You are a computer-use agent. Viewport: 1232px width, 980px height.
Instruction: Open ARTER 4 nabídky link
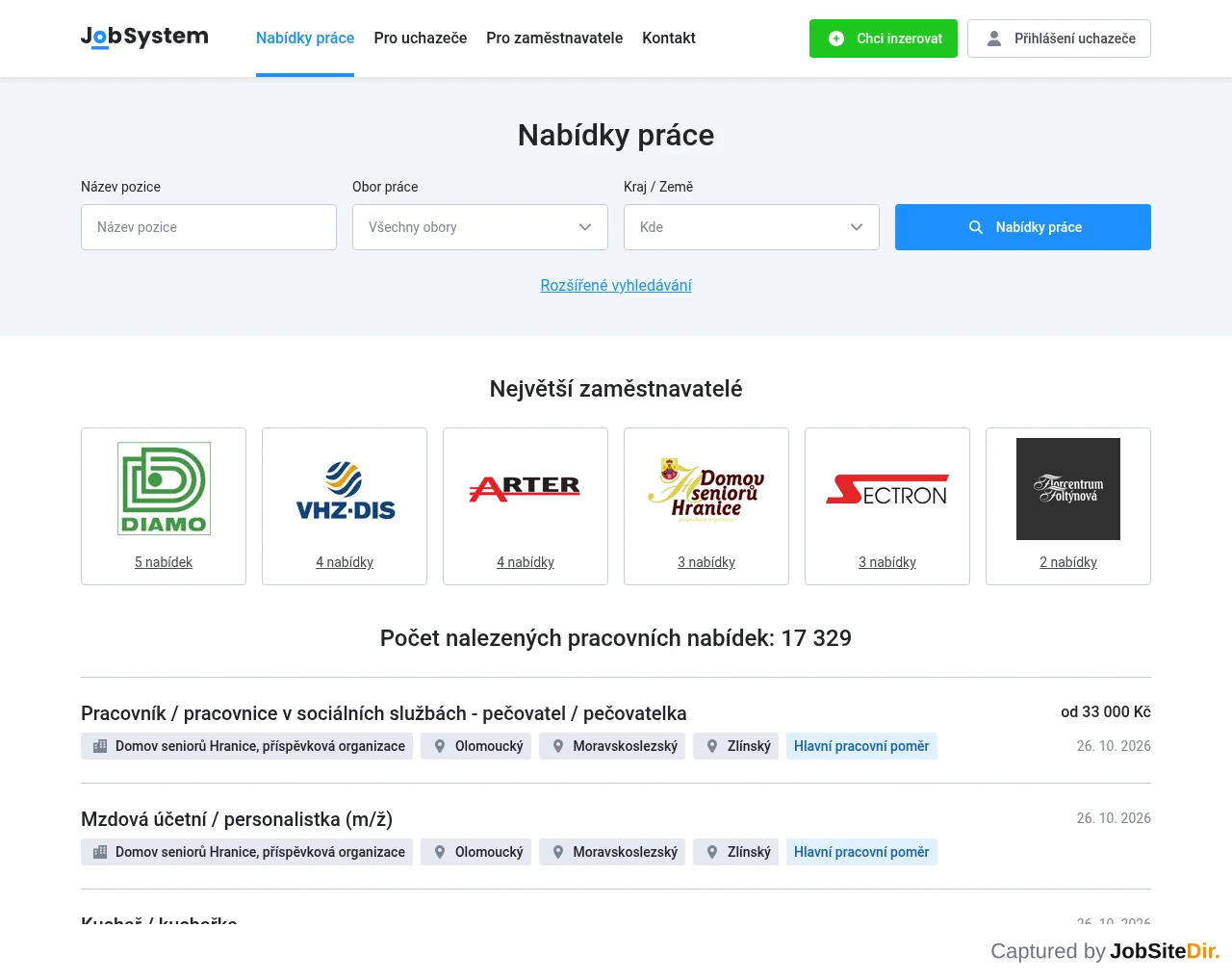[526, 562]
